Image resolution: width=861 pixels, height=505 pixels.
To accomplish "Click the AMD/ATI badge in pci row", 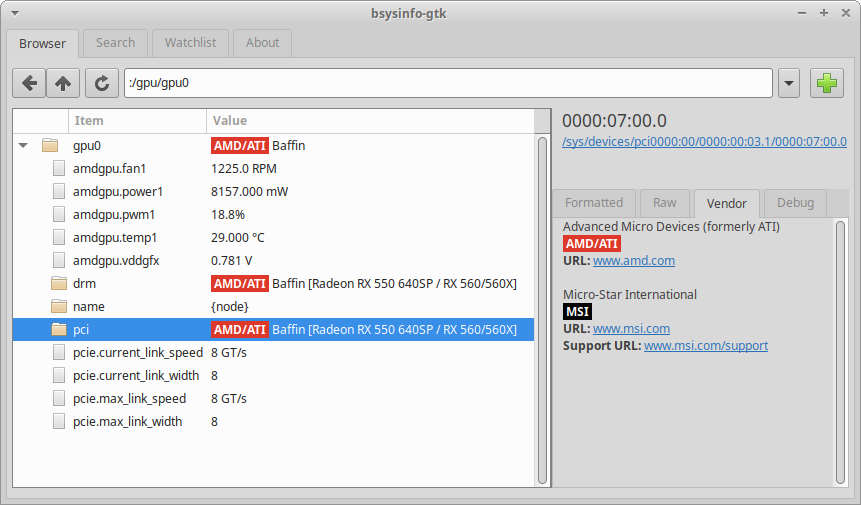I will click(239, 329).
